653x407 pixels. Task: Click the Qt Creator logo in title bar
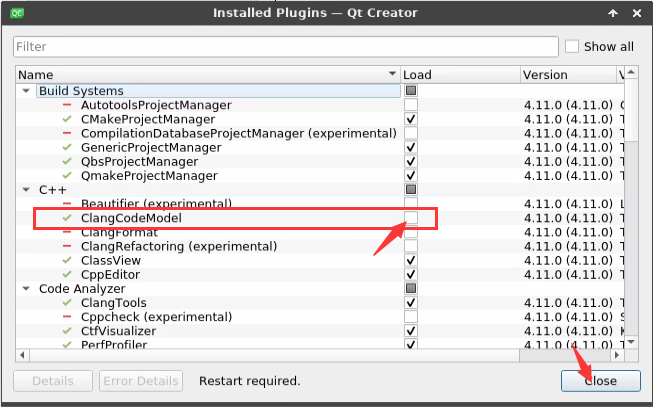14,12
